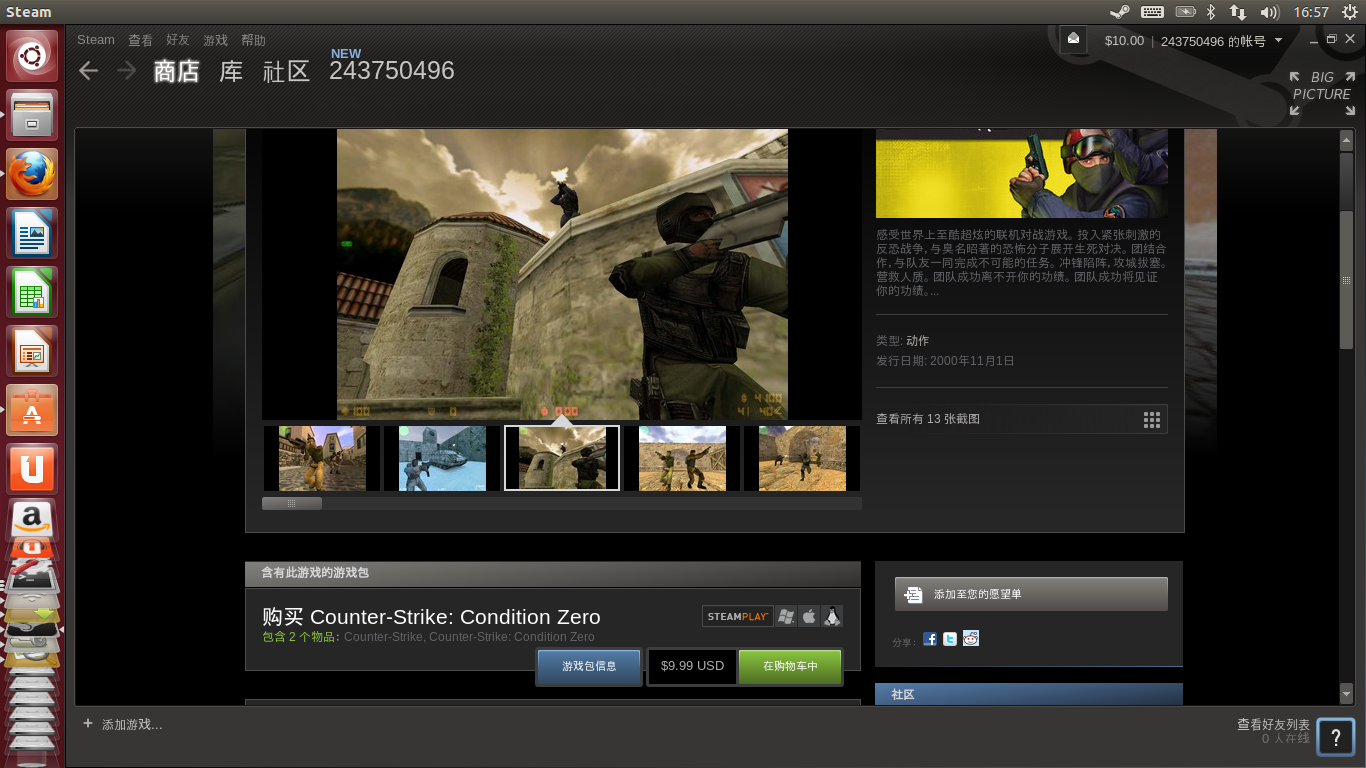Click the large main screenshot image
This screenshot has height=768, width=1366.
562,274
